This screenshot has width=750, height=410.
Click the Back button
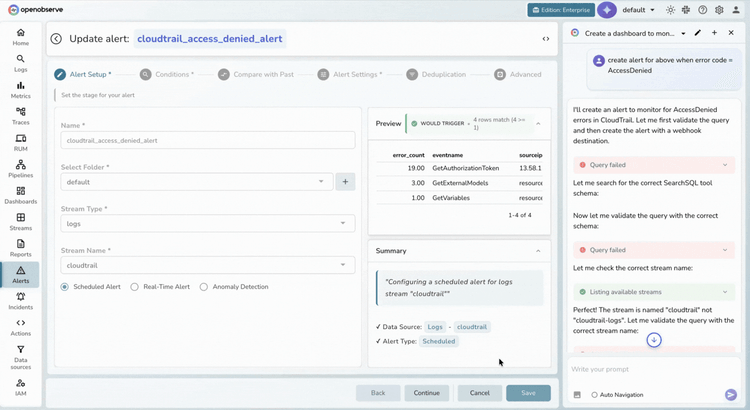(x=378, y=393)
